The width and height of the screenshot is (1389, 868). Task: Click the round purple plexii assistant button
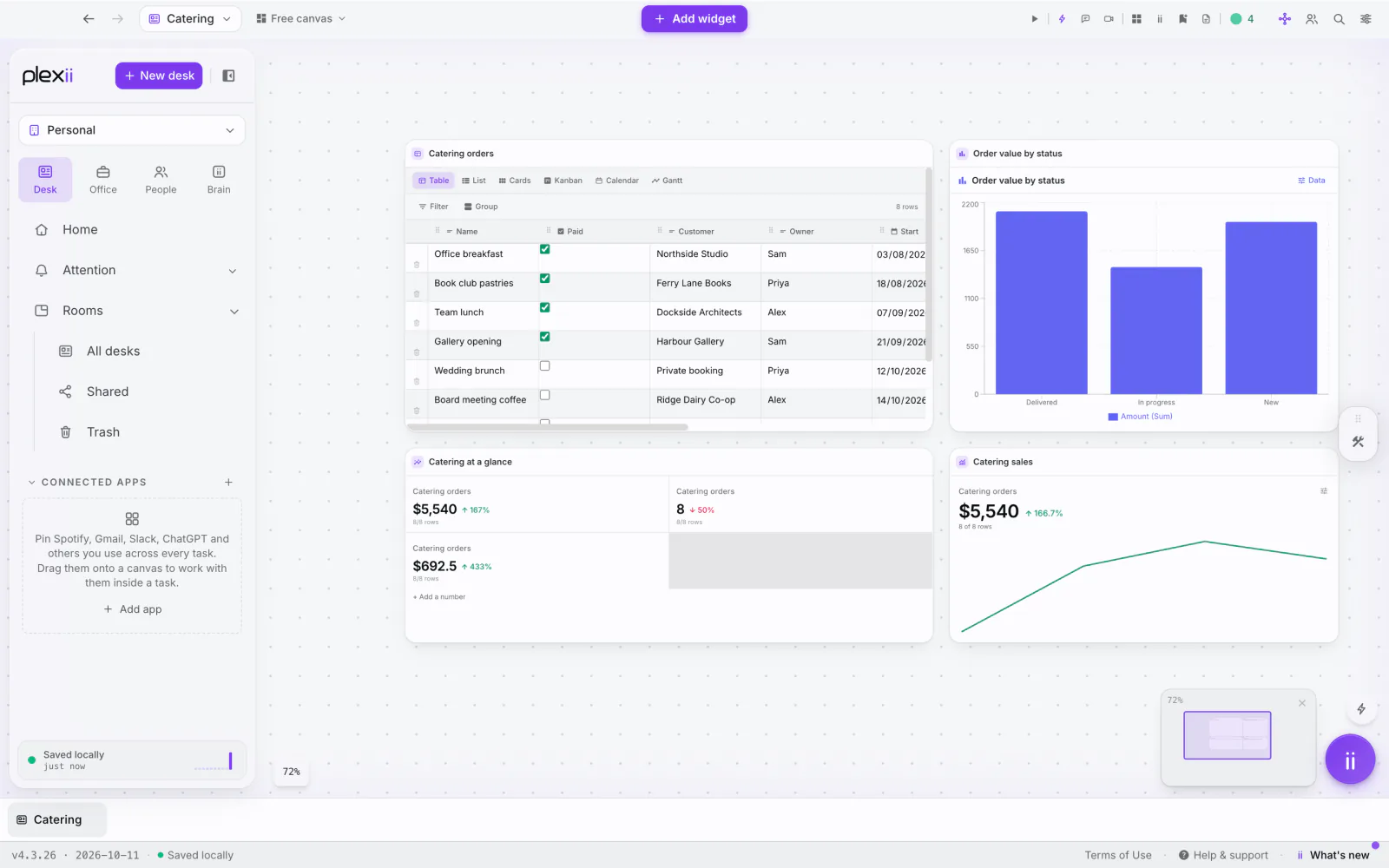coord(1350,759)
